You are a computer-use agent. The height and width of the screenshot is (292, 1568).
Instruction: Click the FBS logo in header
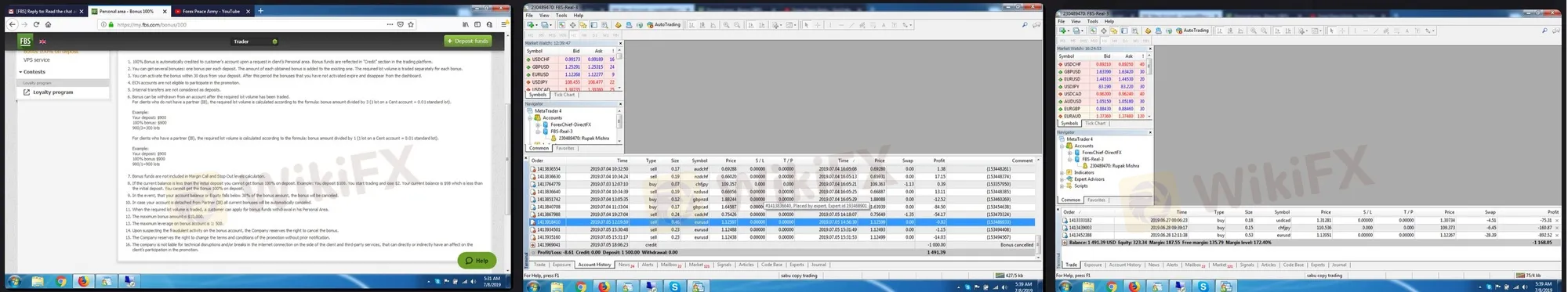point(26,41)
